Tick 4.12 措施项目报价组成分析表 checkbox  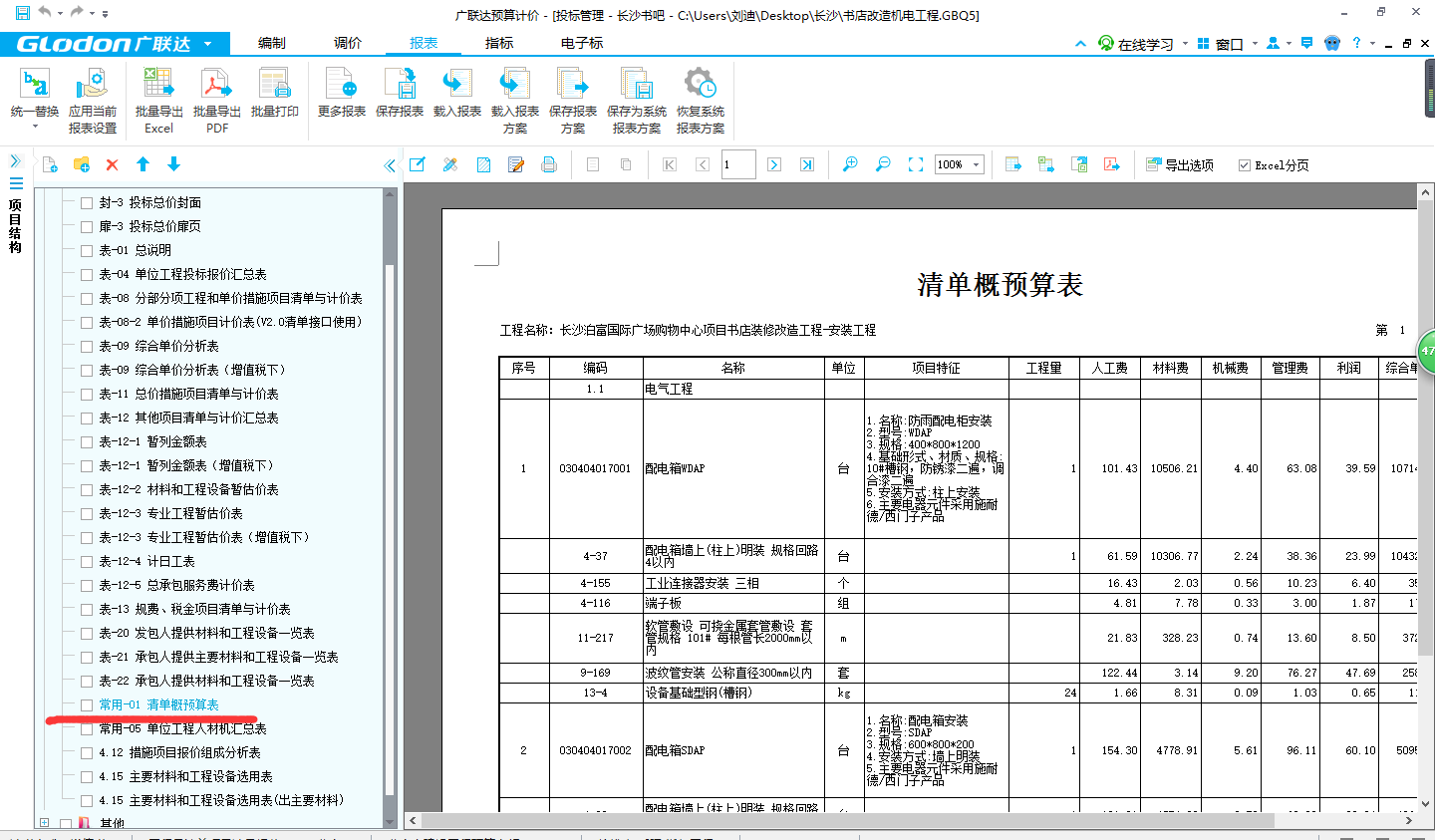point(87,752)
